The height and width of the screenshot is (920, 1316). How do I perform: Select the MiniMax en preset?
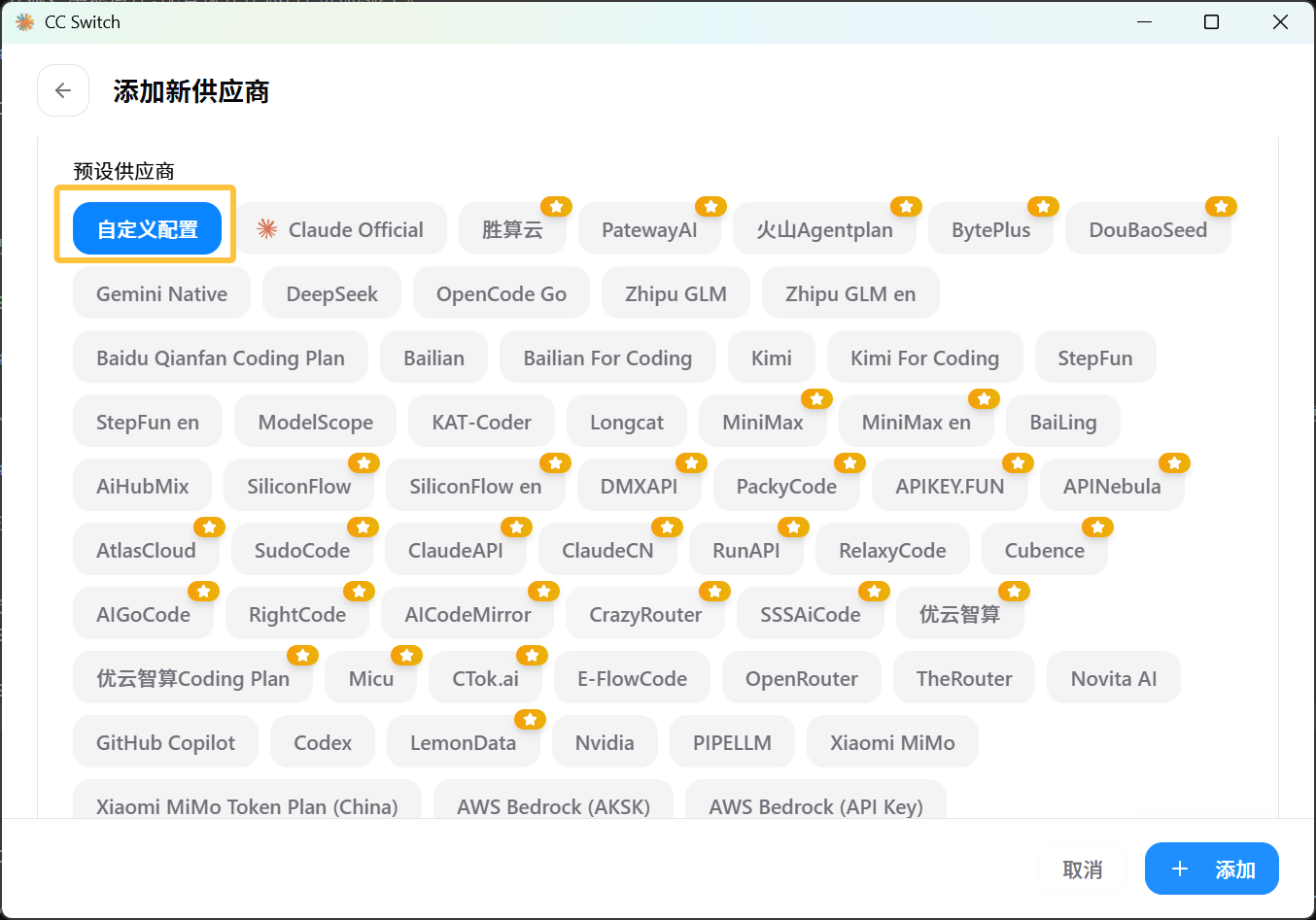[916, 422]
